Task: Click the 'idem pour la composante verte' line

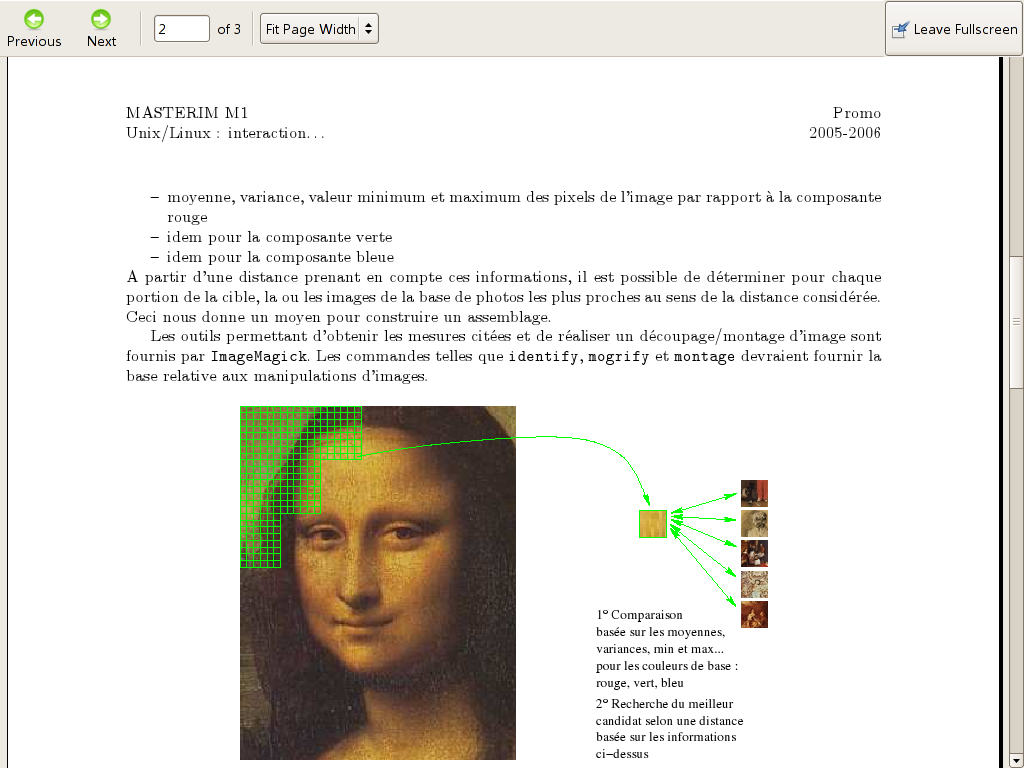Action: click(280, 237)
